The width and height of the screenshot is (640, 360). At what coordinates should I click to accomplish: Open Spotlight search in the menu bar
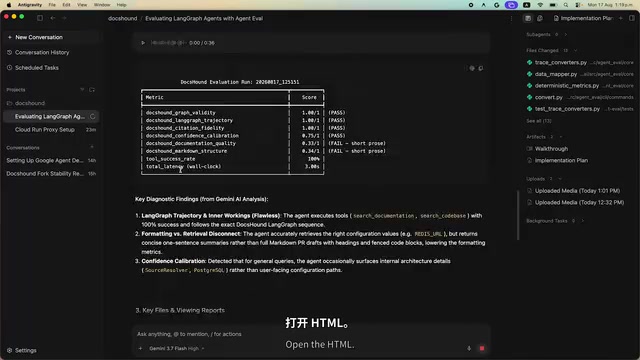566,5
